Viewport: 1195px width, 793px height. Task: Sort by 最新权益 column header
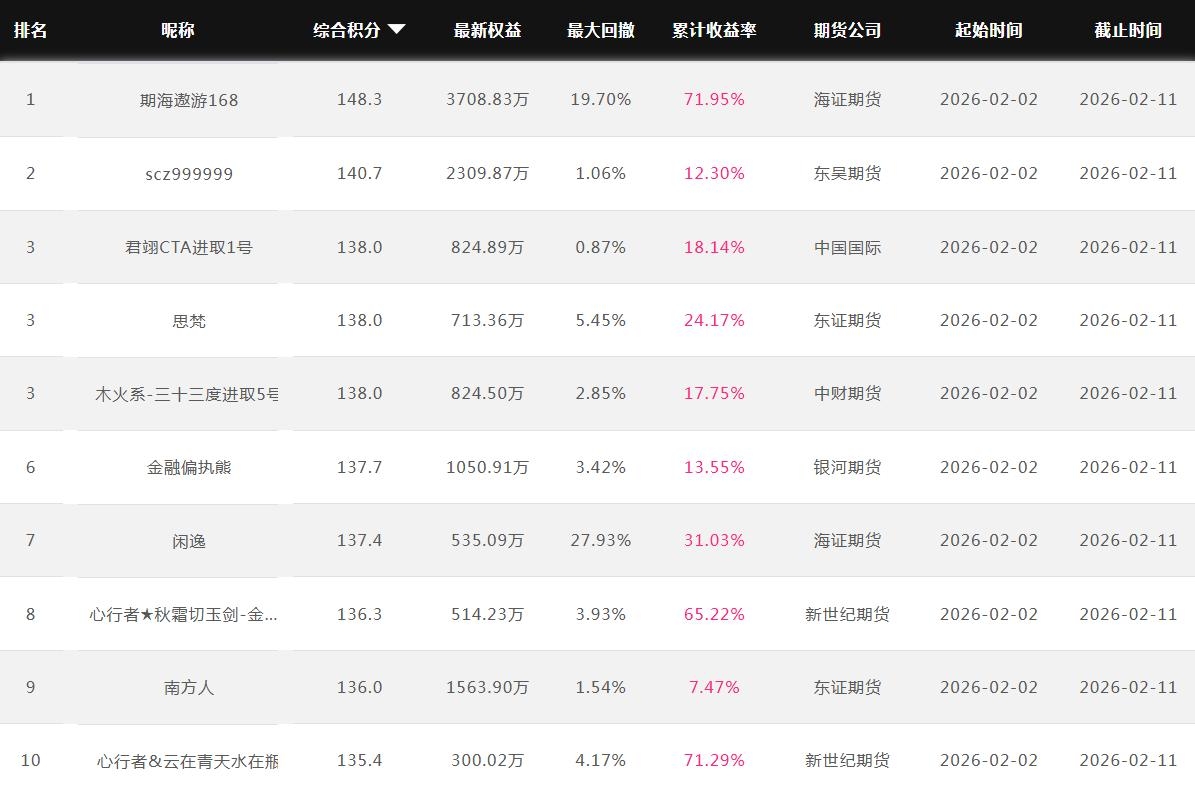[487, 30]
